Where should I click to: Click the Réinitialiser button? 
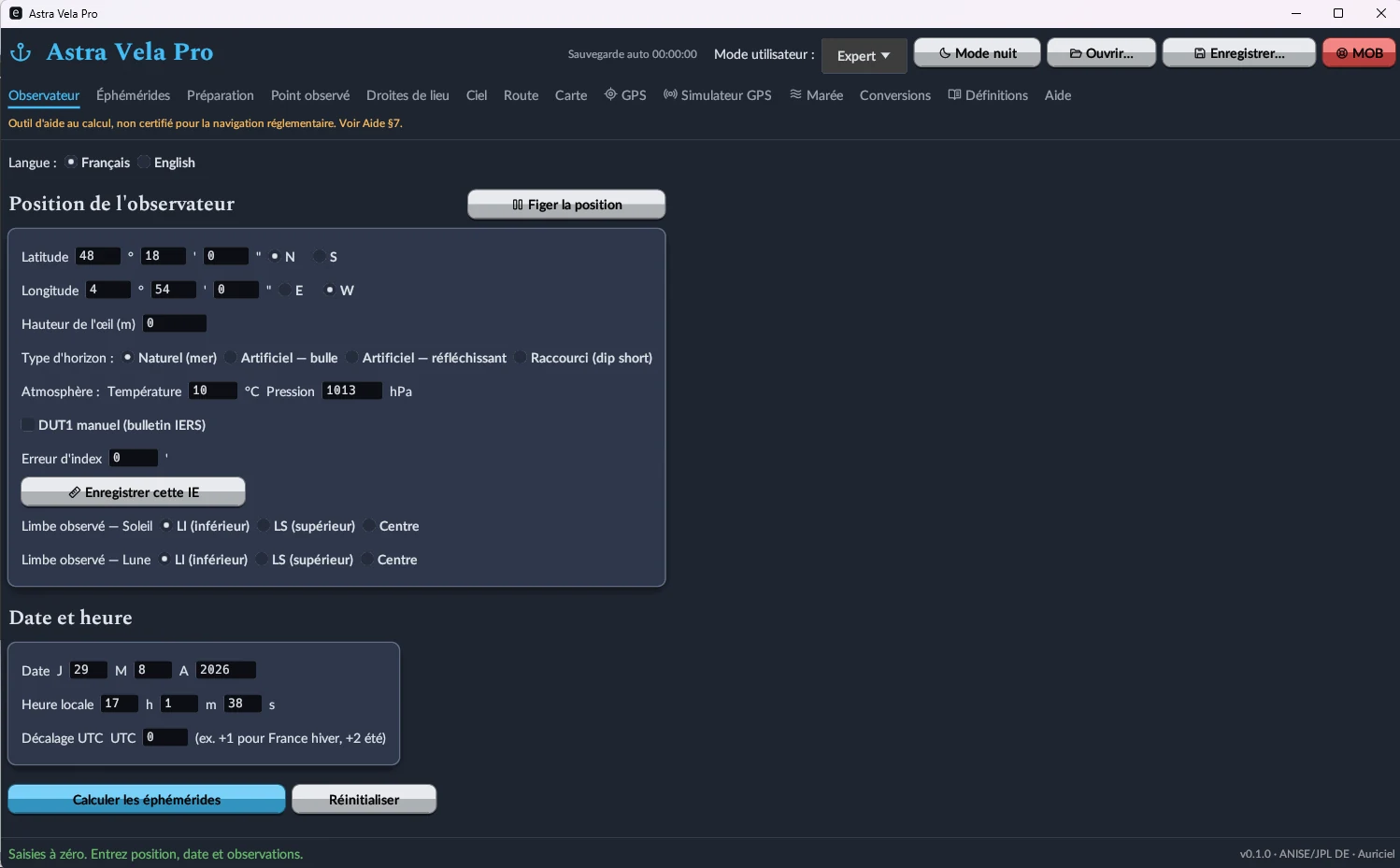click(x=364, y=799)
